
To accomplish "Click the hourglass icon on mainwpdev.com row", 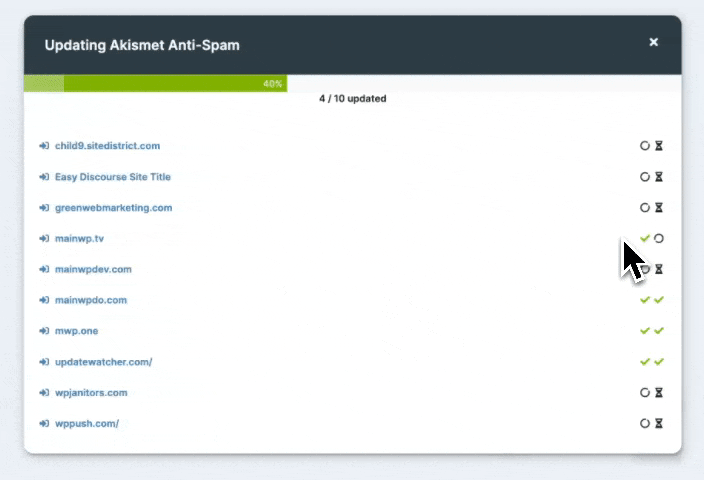I will pos(659,269).
